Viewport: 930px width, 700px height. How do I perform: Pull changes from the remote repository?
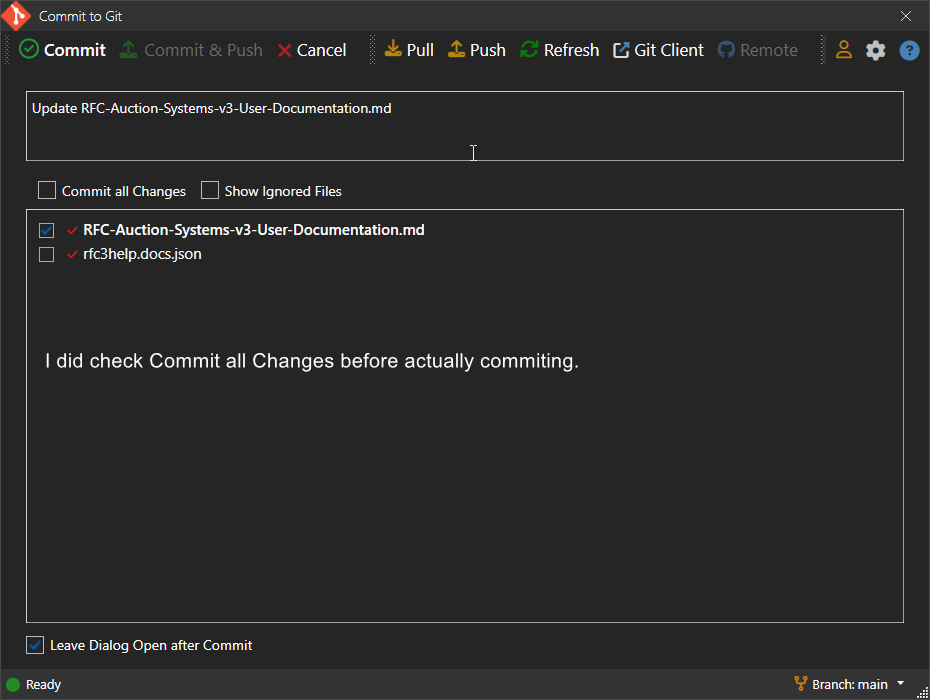(409, 50)
